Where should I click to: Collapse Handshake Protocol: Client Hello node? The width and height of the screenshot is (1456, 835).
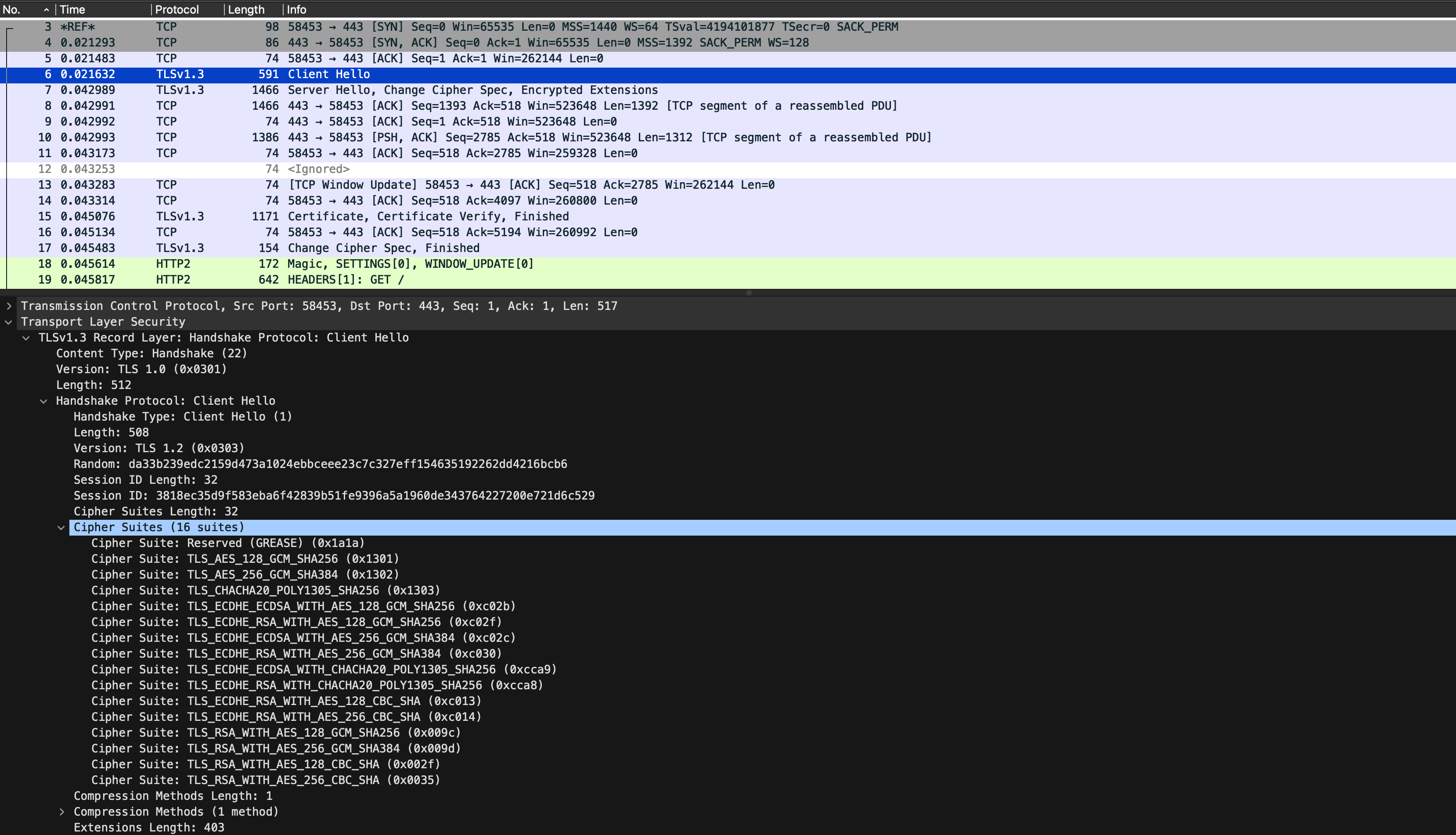click(43, 401)
